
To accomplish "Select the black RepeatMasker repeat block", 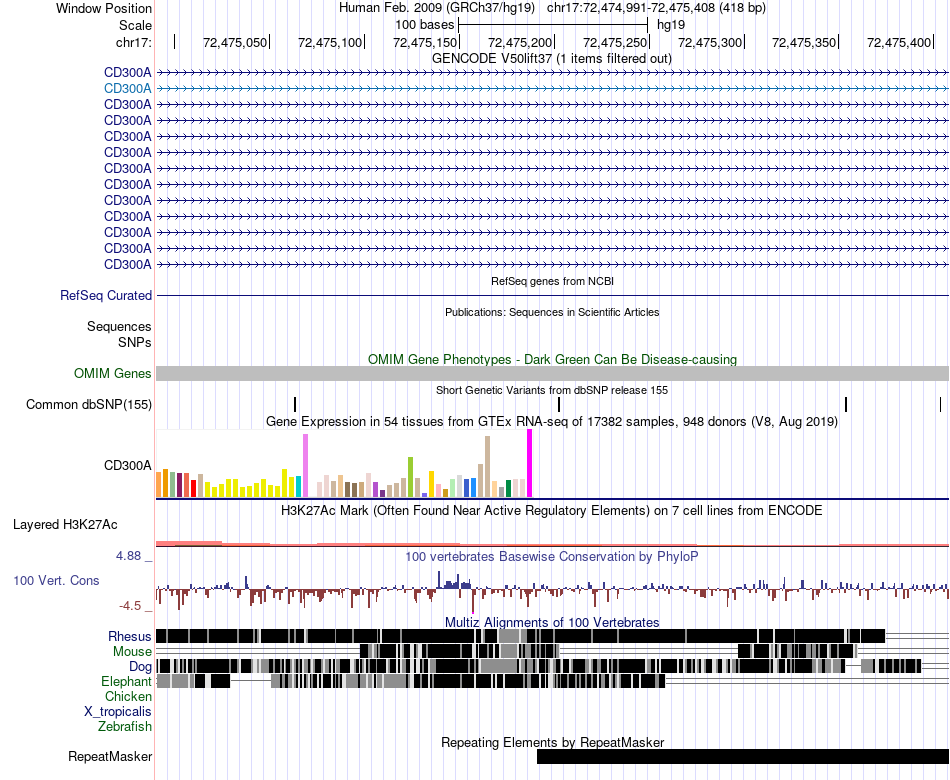I will coord(743,756).
